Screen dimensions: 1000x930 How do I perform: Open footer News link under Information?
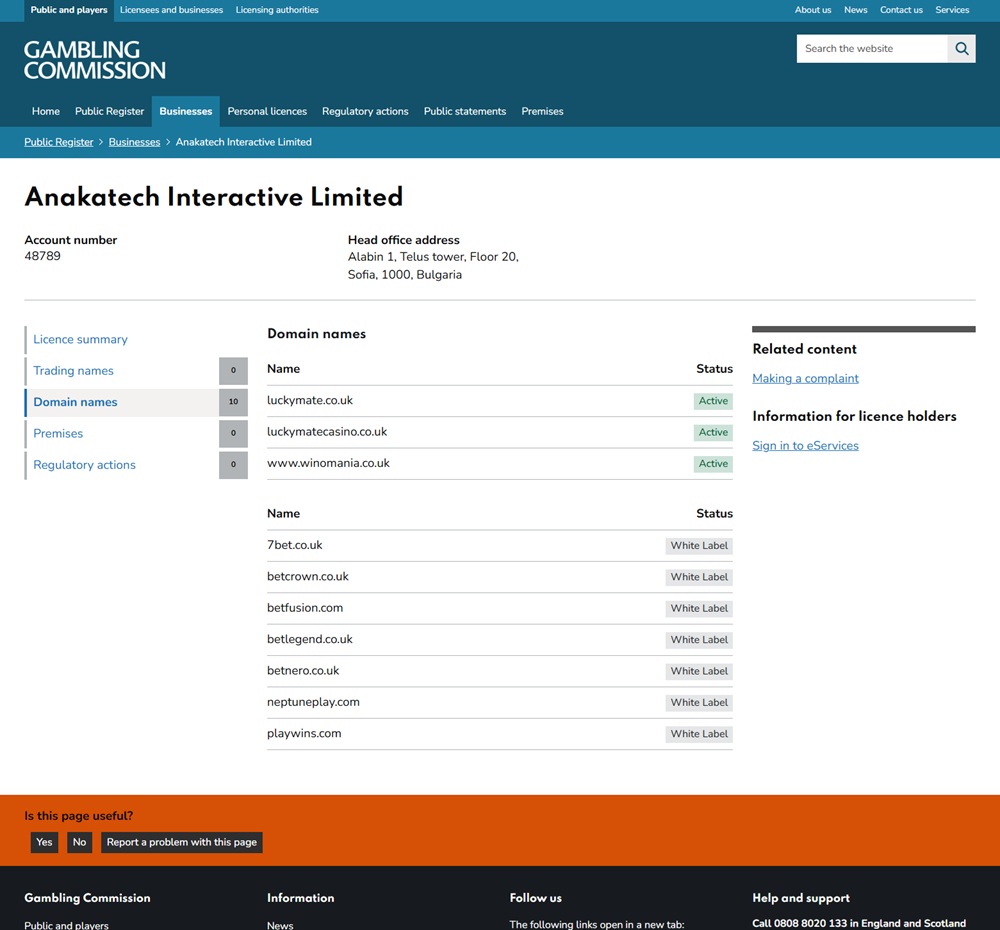click(280, 925)
